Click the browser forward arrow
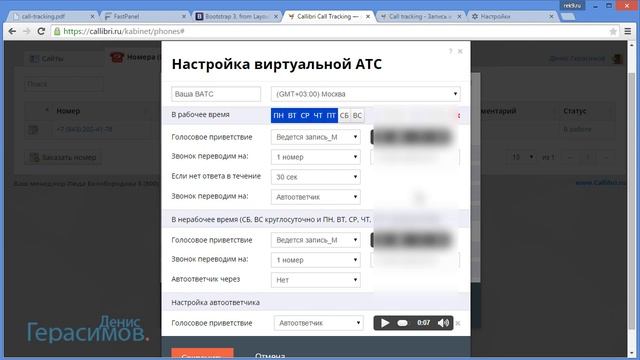 click(x=27, y=31)
